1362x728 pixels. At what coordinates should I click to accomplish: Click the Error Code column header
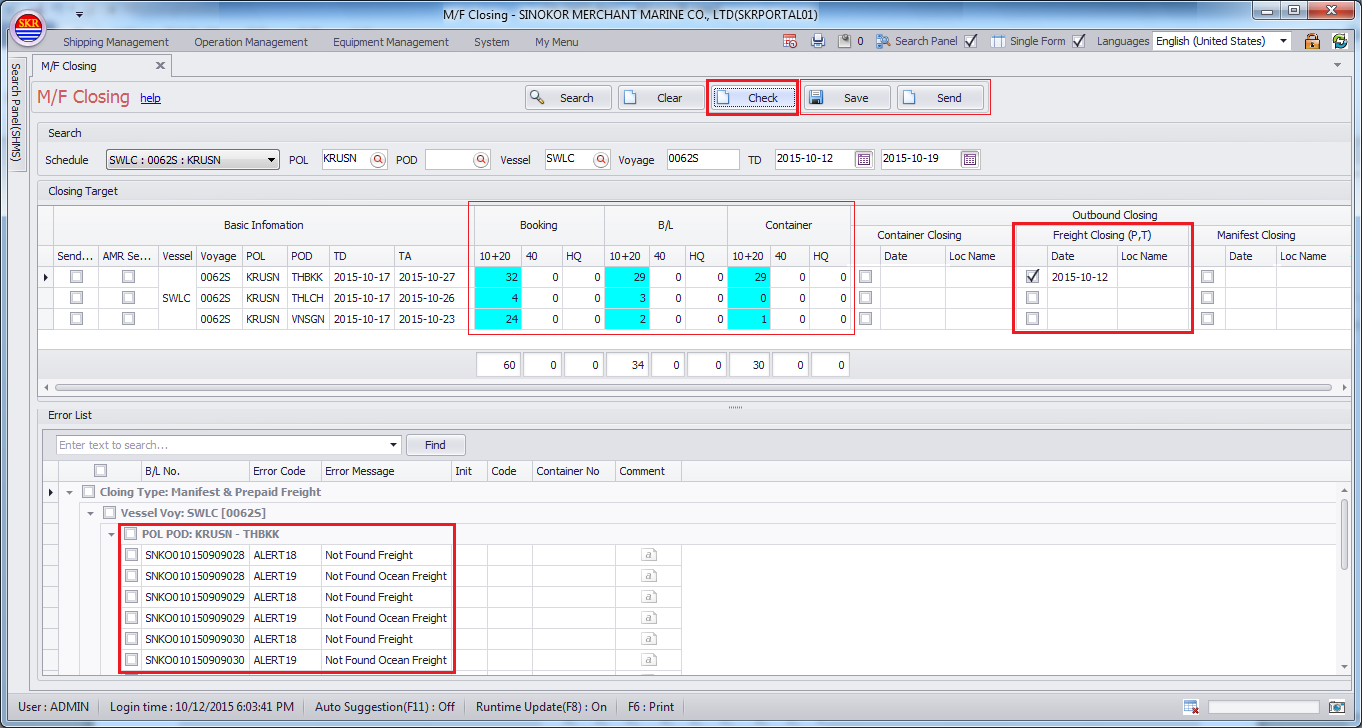[x=285, y=471]
